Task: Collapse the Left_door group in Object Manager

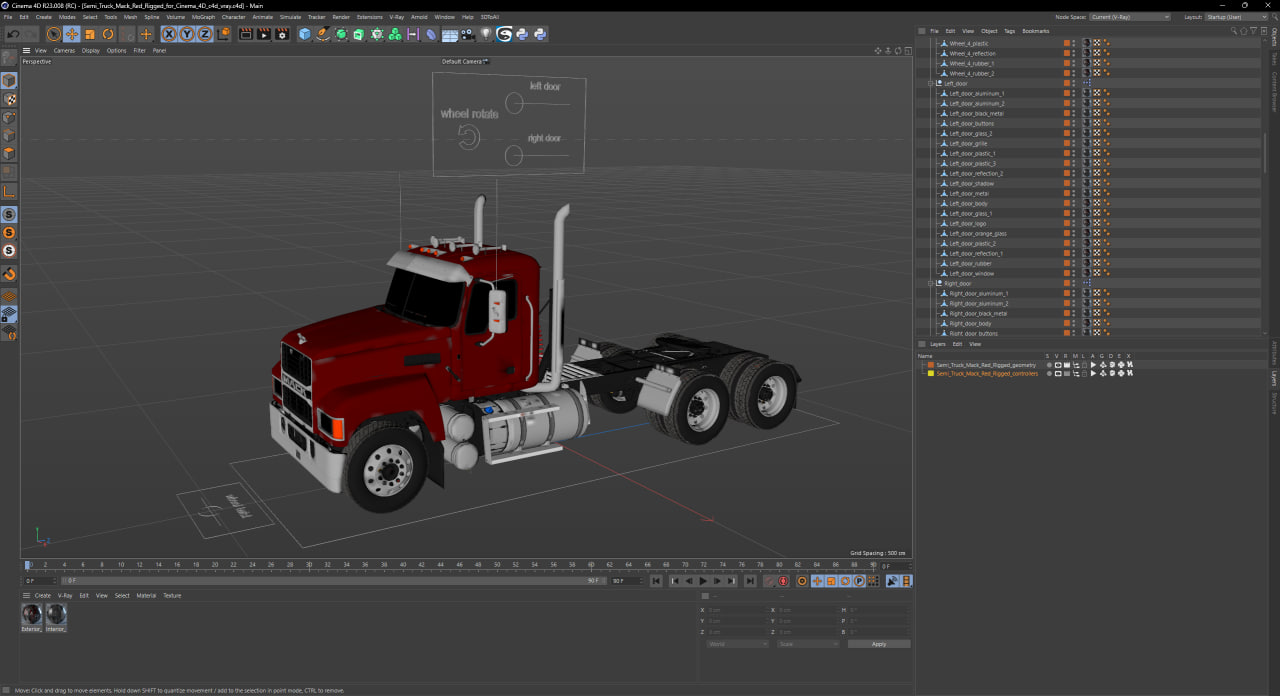Action: coord(930,83)
